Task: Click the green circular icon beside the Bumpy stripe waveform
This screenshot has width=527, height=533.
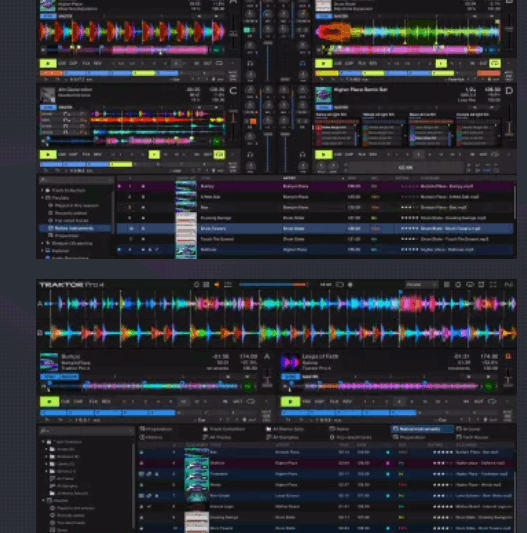Action: [x=248, y=386]
